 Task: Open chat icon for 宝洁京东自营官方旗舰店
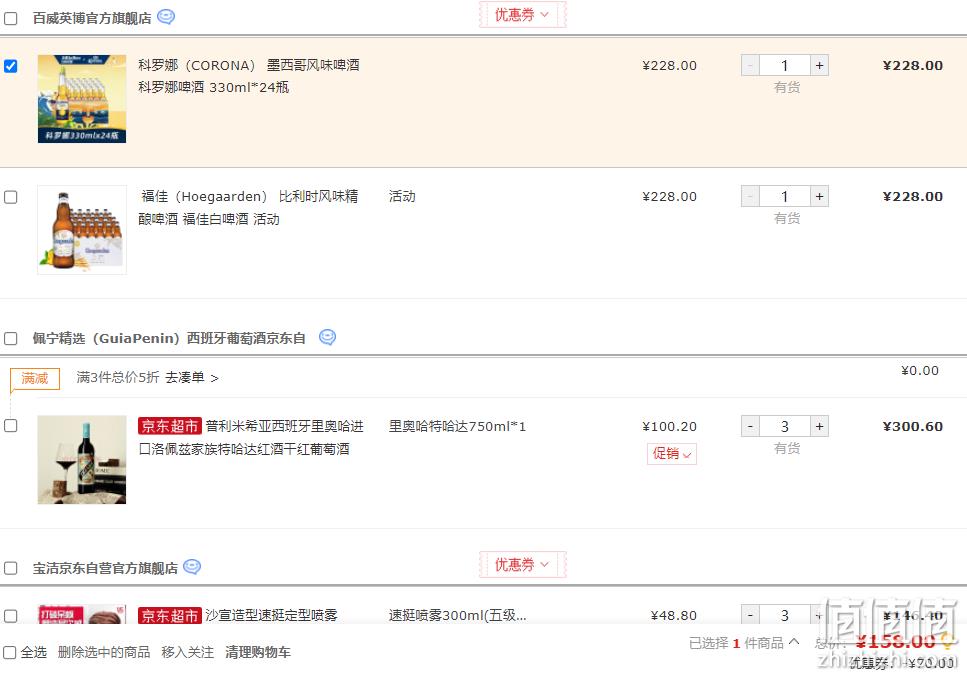point(192,567)
